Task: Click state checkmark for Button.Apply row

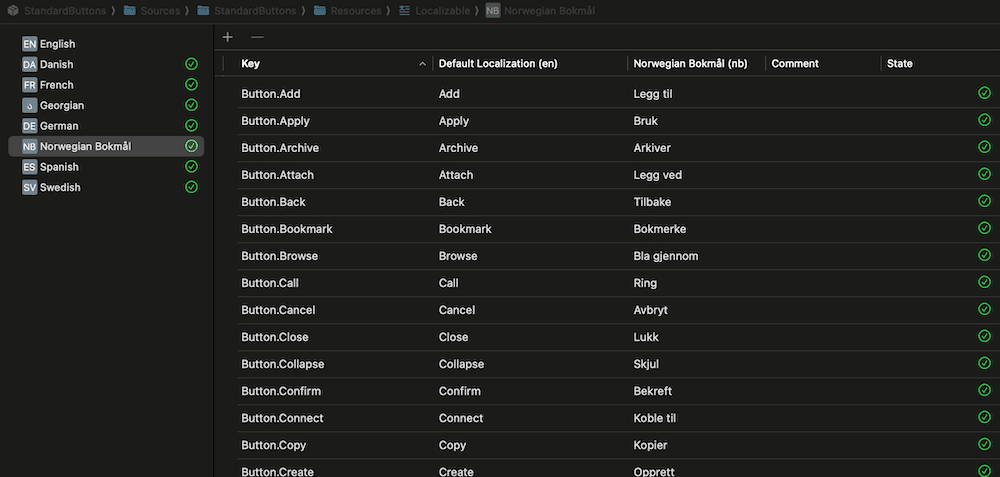Action: click(984, 120)
